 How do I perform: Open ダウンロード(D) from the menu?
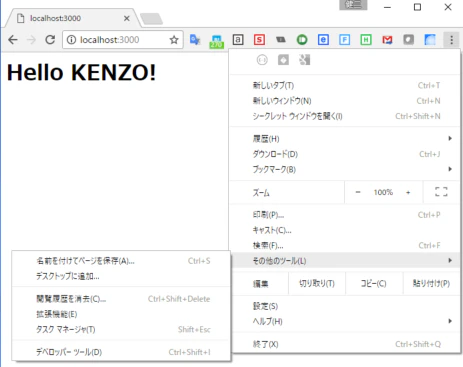345,154
